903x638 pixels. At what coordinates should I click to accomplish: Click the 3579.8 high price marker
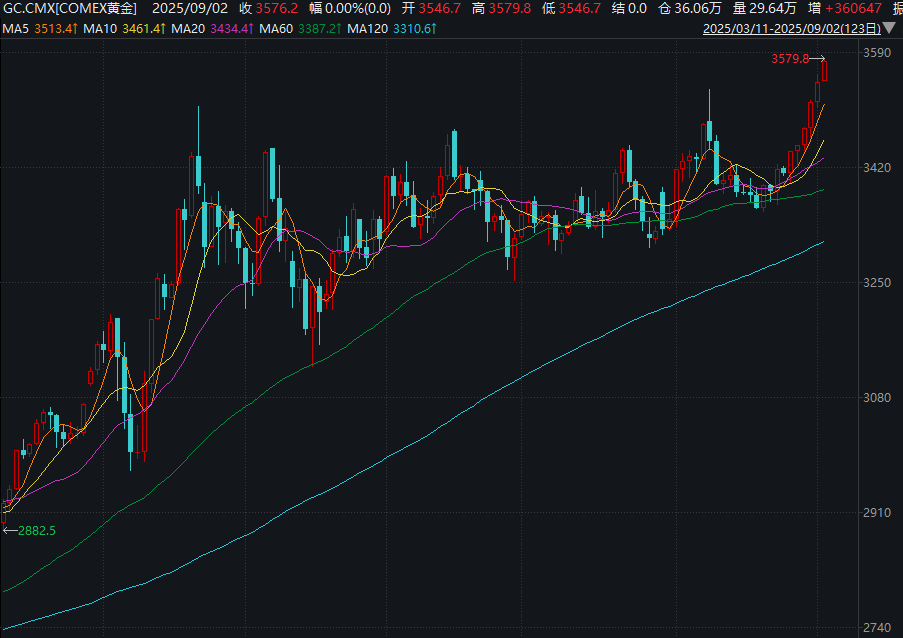pyautogui.click(x=789, y=59)
